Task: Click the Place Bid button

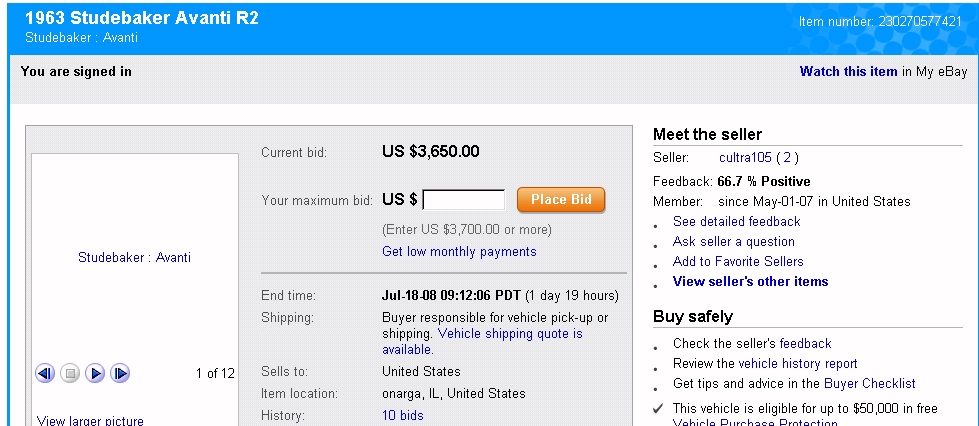Action: 561,200
